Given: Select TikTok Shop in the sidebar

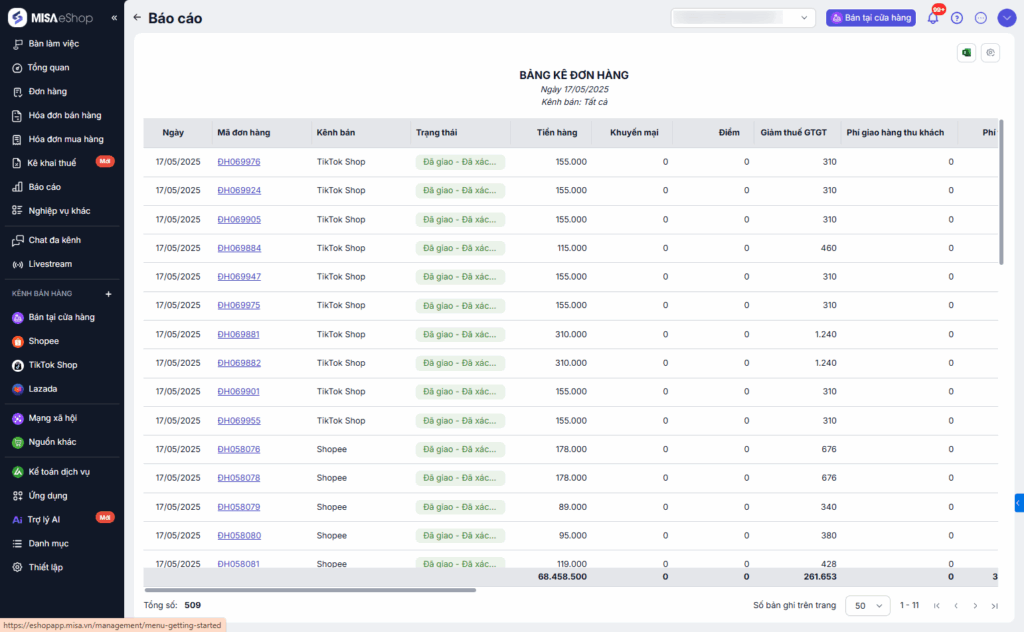Looking at the screenshot, I should coord(52,365).
